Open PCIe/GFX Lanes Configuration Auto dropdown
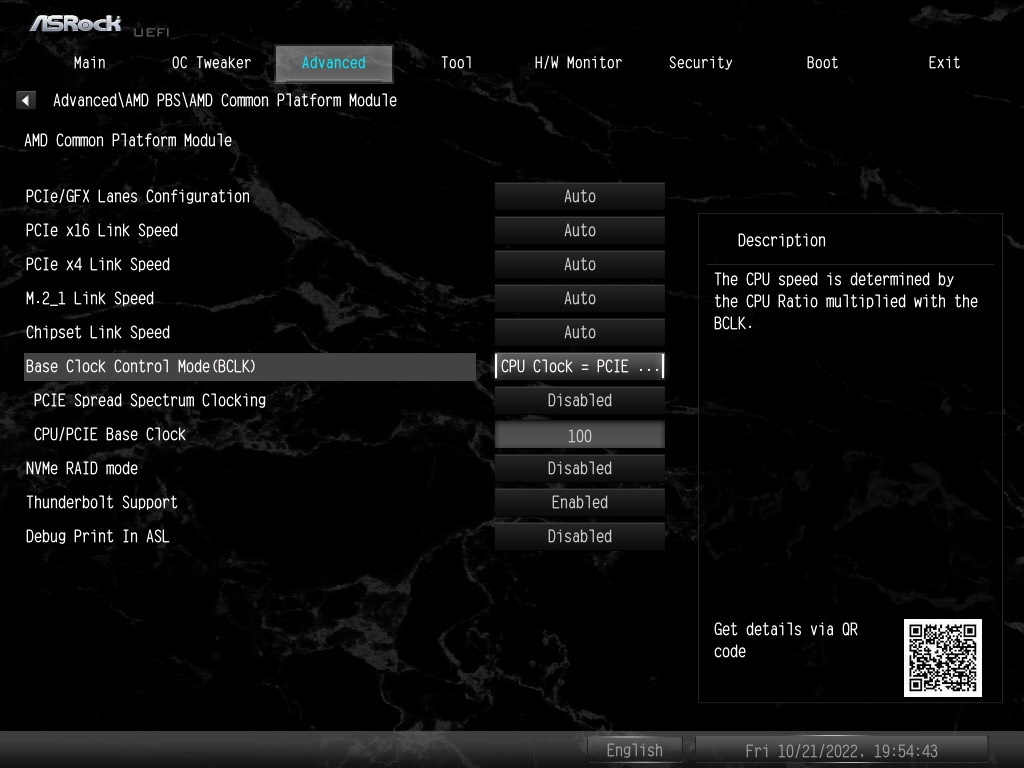 (579, 197)
